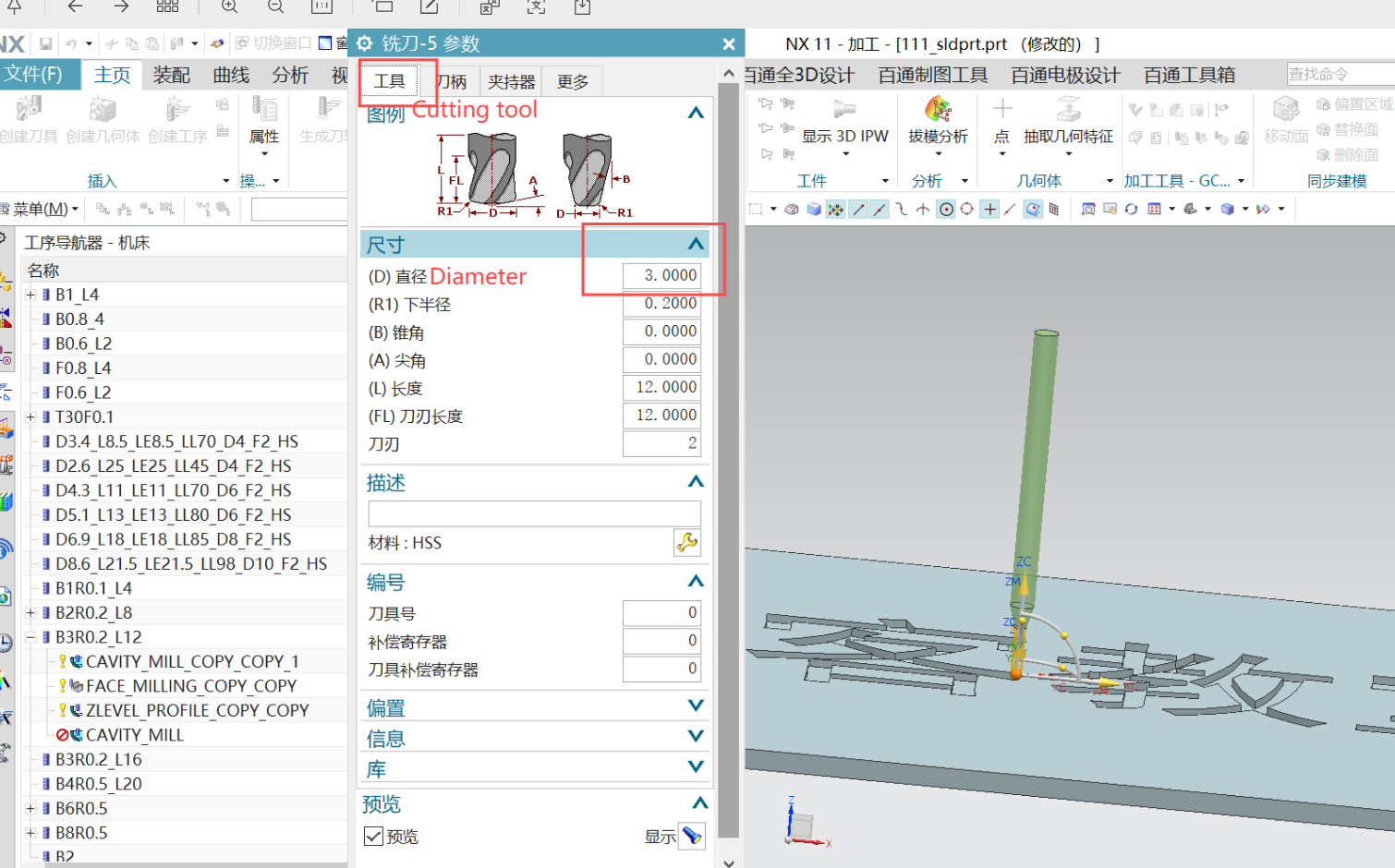Click the 查找命令 command search box
Screen dimensions: 1395x868
tap(1340, 74)
